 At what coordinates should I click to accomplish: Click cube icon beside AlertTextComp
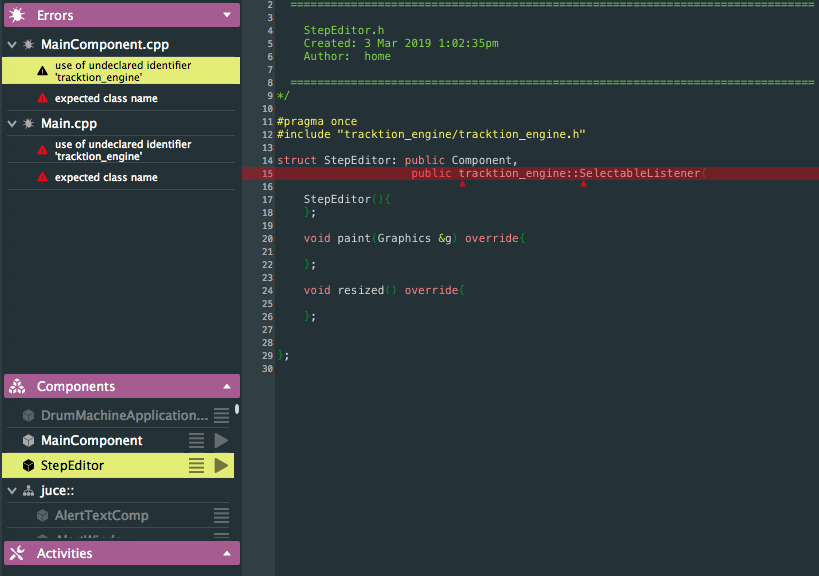click(43, 516)
